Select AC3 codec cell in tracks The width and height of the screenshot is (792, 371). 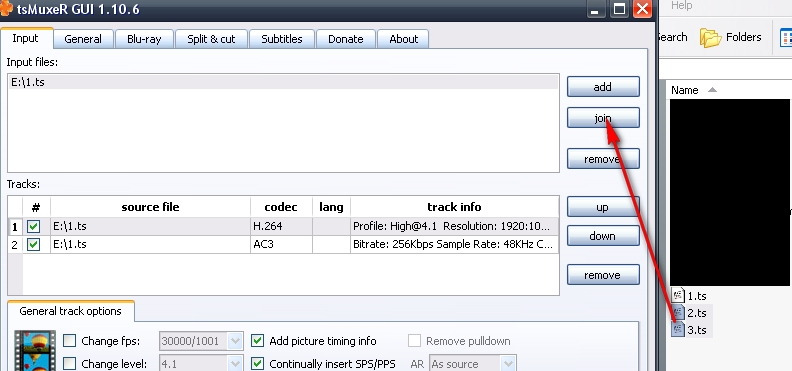(281, 244)
